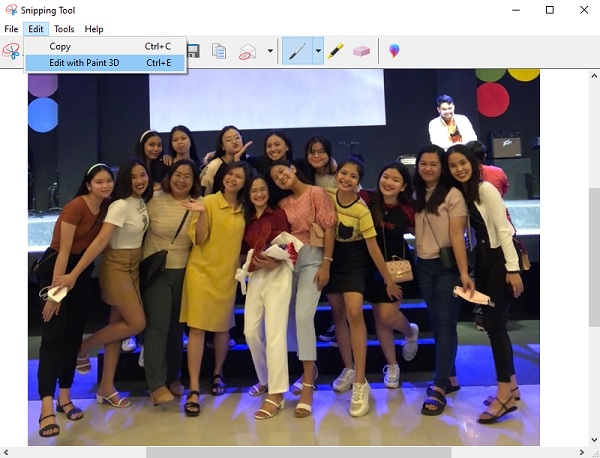Screen dimensions: 600x458
Task: Click the Snipping Tool title bar icon
Action: (x=11, y=10)
